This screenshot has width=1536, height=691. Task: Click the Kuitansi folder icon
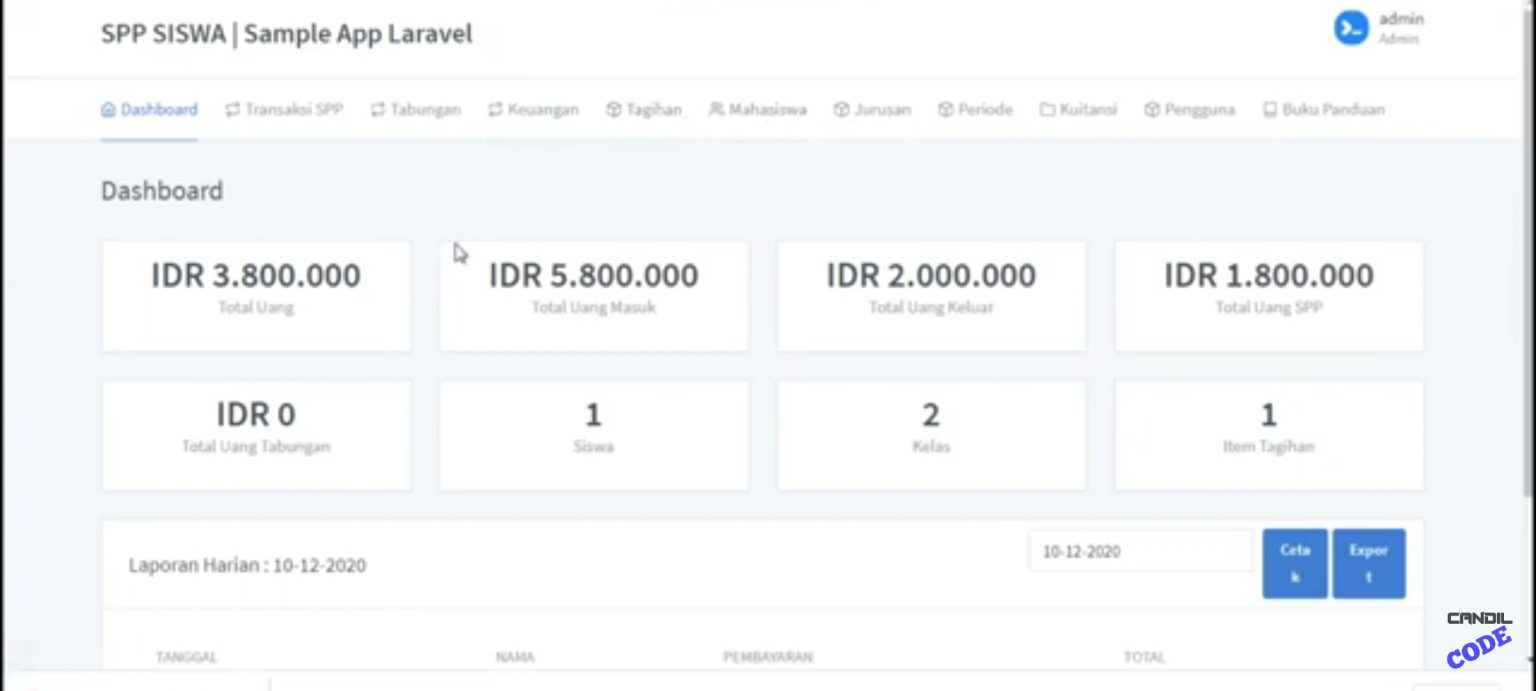point(1047,110)
